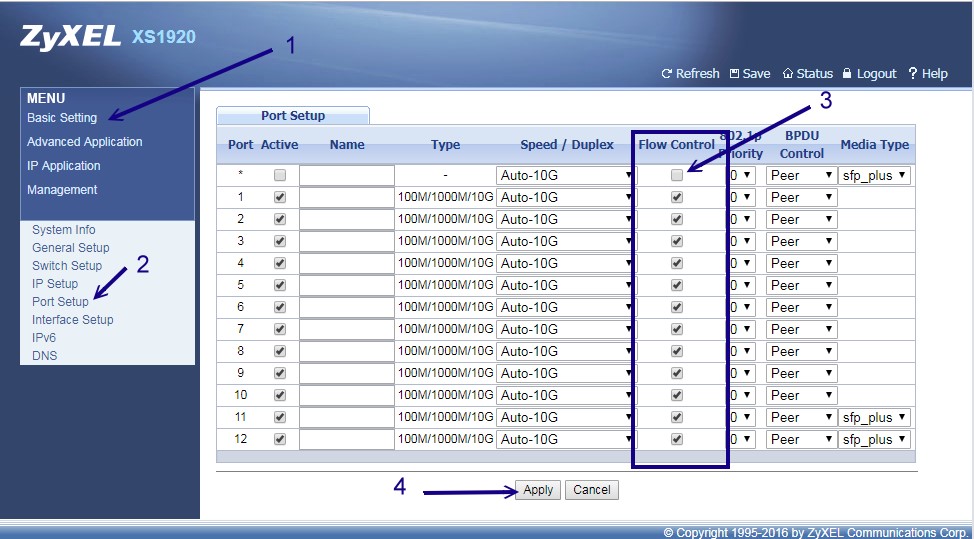Viewport: 974px width, 539px height.
Task: Enable Flow Control for all ports
Action: coord(677,175)
